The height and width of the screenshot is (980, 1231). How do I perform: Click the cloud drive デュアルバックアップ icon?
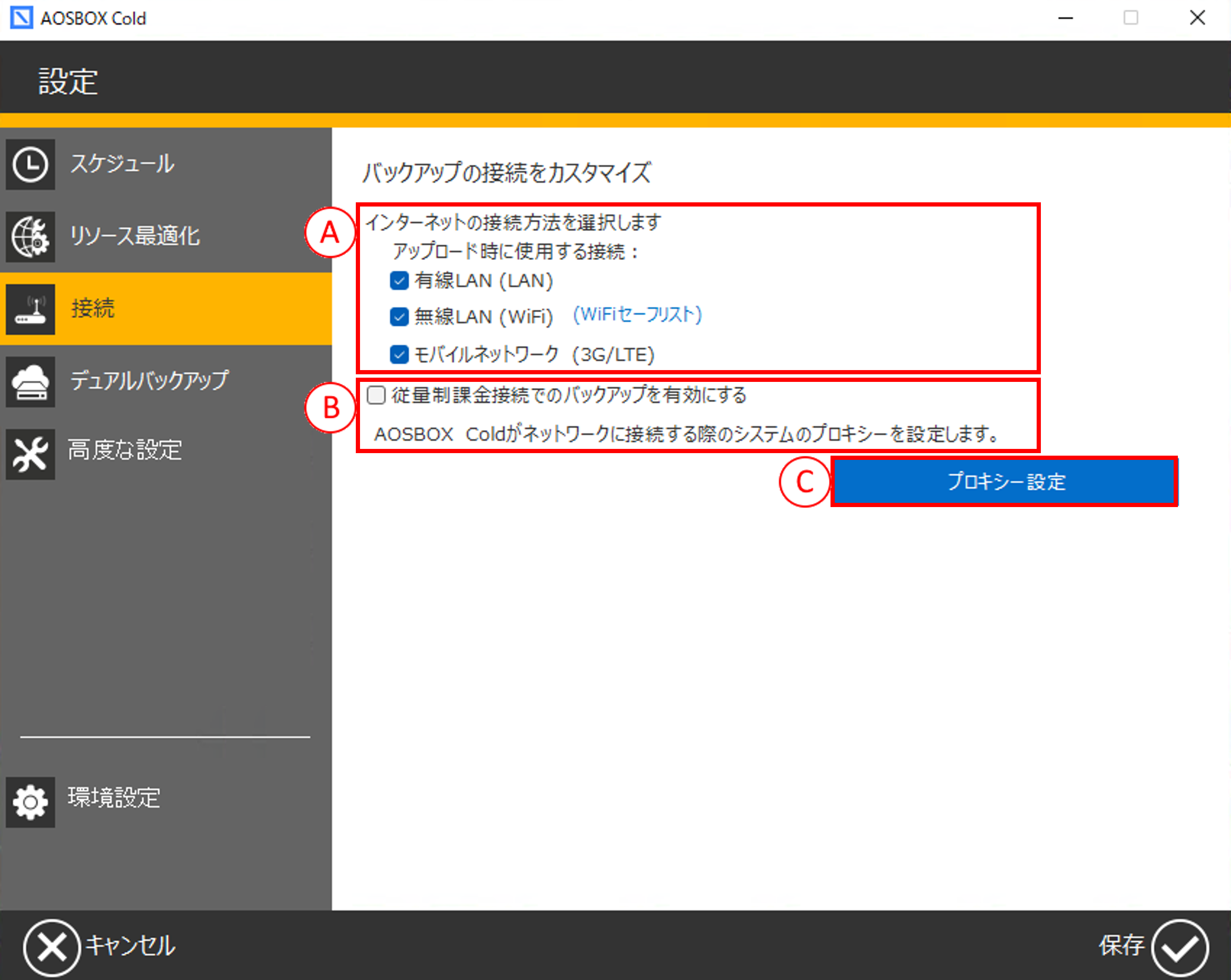pyautogui.click(x=30, y=381)
